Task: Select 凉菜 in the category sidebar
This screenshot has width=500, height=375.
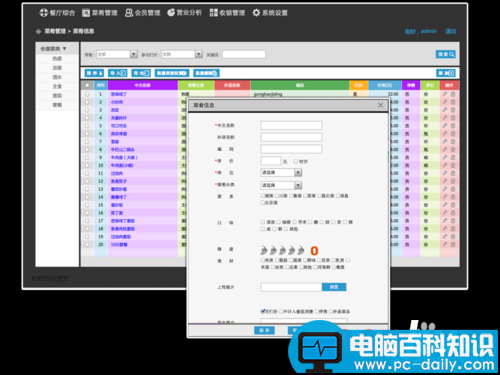Action: tap(57, 68)
